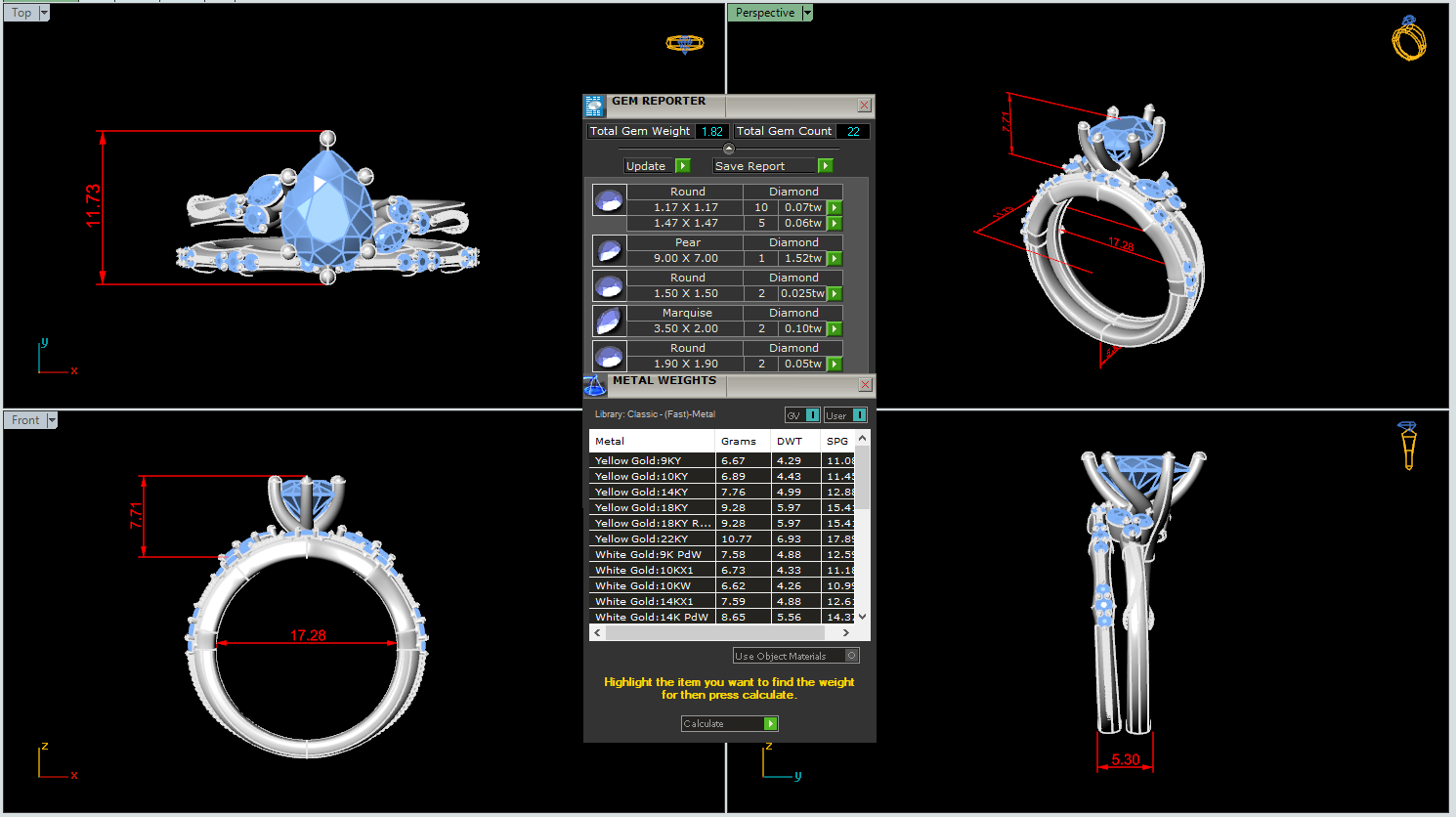Click Total Gem Weight value 1.82
Viewport: 1456px width, 817px height.
tap(712, 131)
